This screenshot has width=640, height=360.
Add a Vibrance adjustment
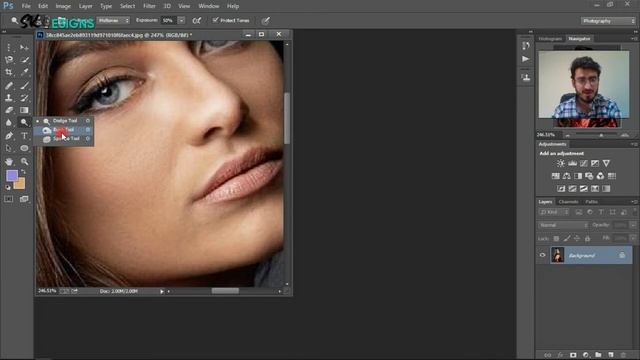point(607,163)
